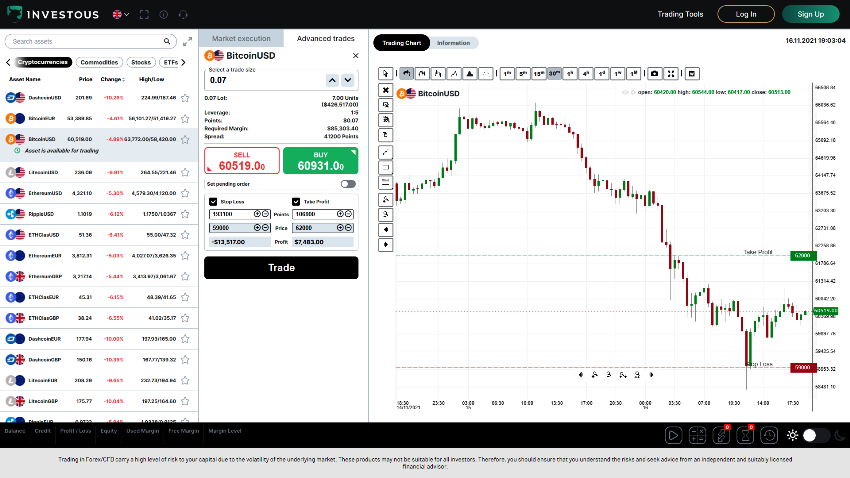Image resolution: width=850 pixels, height=478 pixels.
Task: Uncheck the Take Profit checkbox
Action: (x=296, y=202)
